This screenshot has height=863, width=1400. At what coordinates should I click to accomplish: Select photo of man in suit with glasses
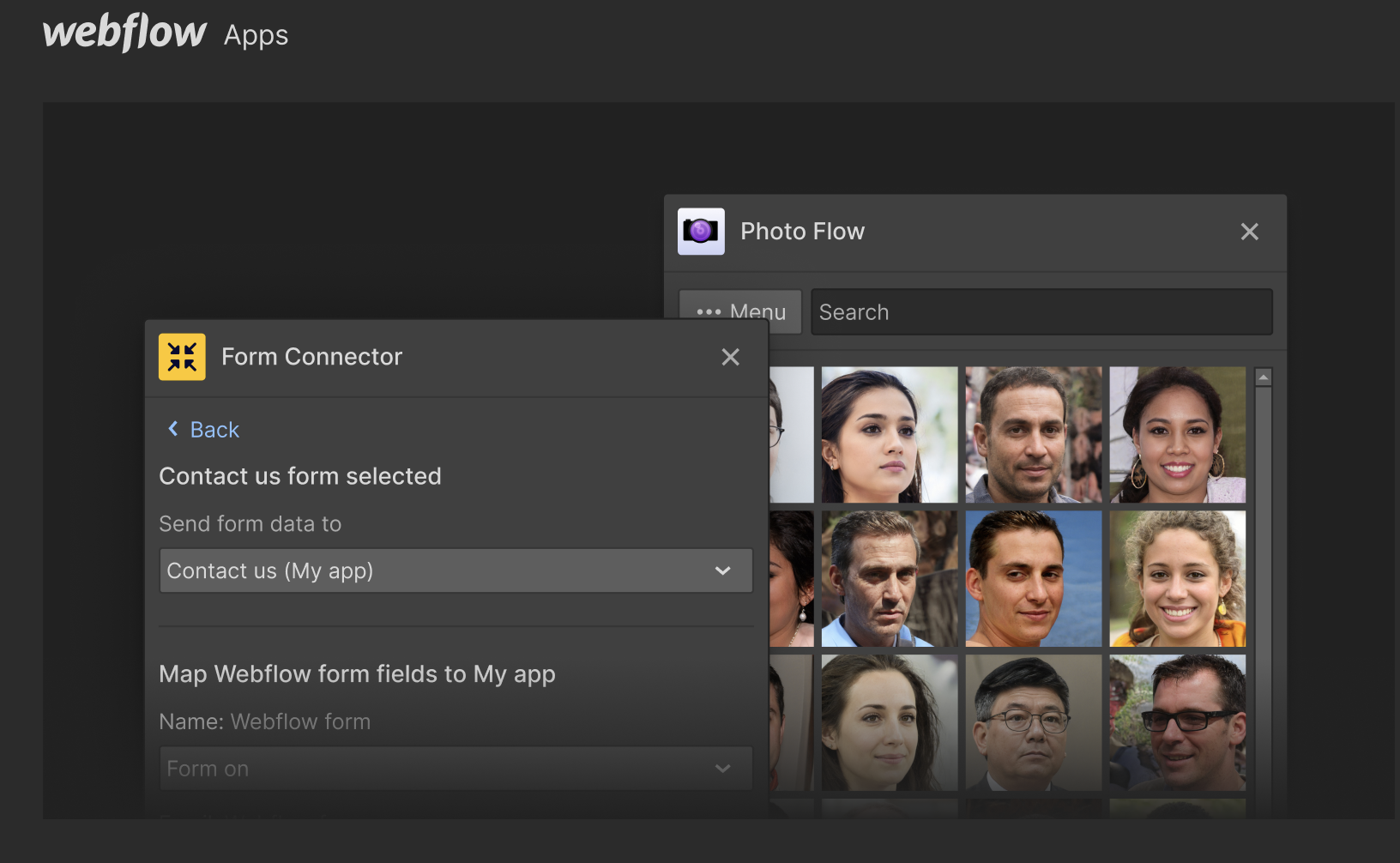[x=1034, y=723]
